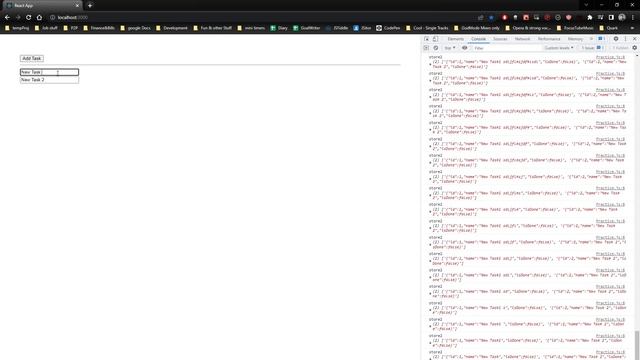Open the mini timers bookmark folder
The height and width of the screenshot is (360, 640).
tap(251, 28)
